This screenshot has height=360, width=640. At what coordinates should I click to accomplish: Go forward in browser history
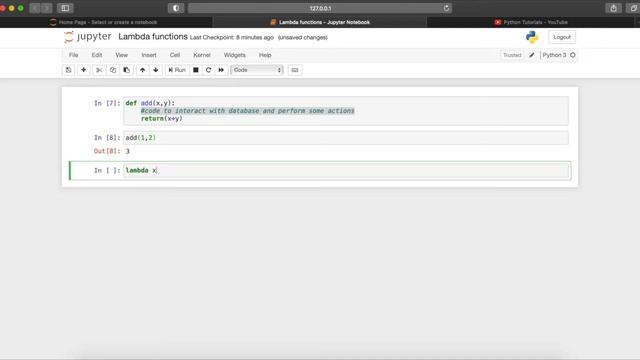[47, 8]
